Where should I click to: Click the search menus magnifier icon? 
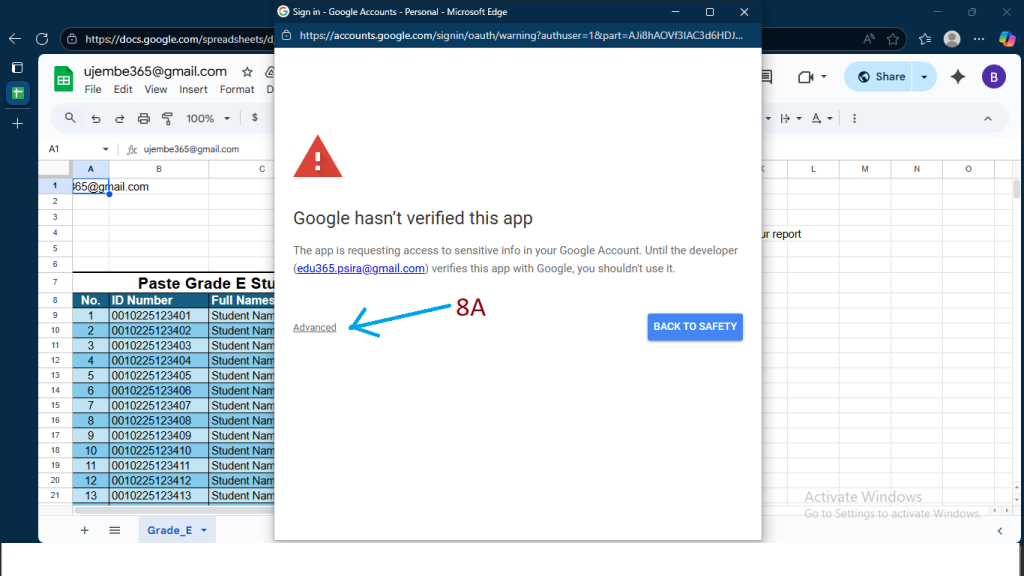coord(70,118)
